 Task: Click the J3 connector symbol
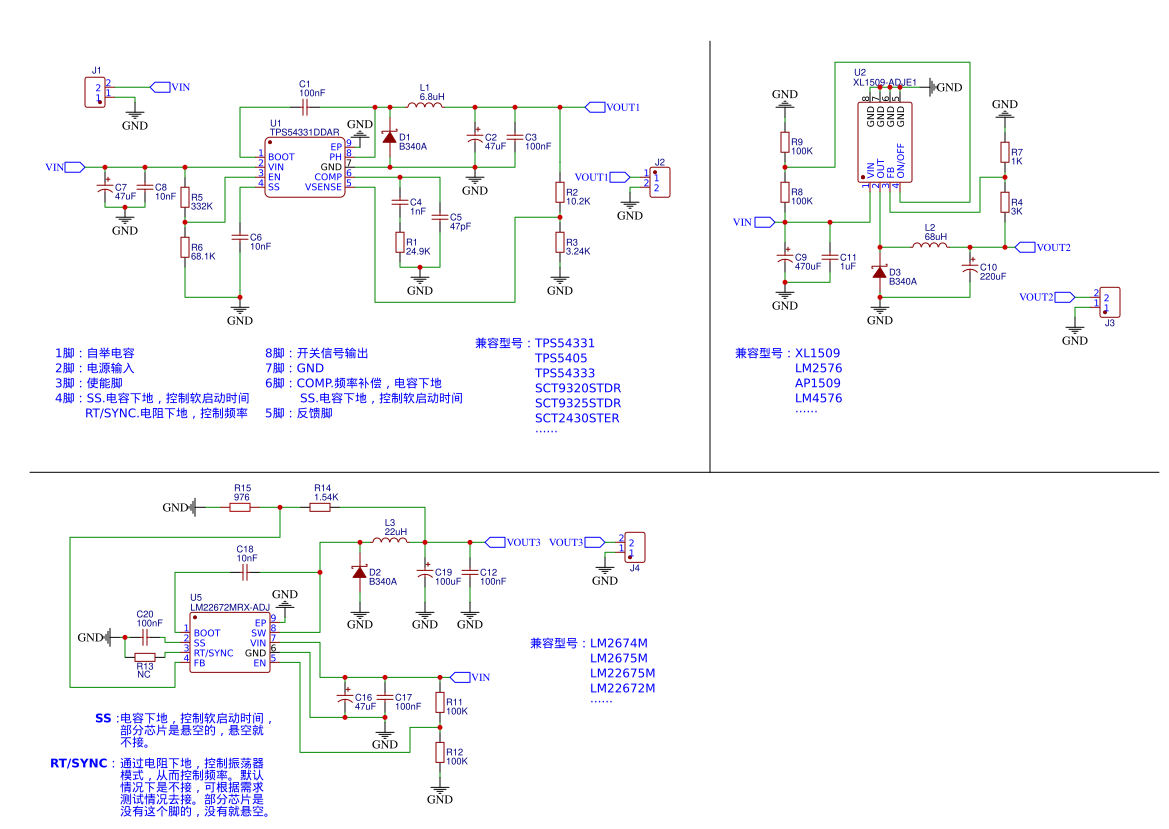1110,302
